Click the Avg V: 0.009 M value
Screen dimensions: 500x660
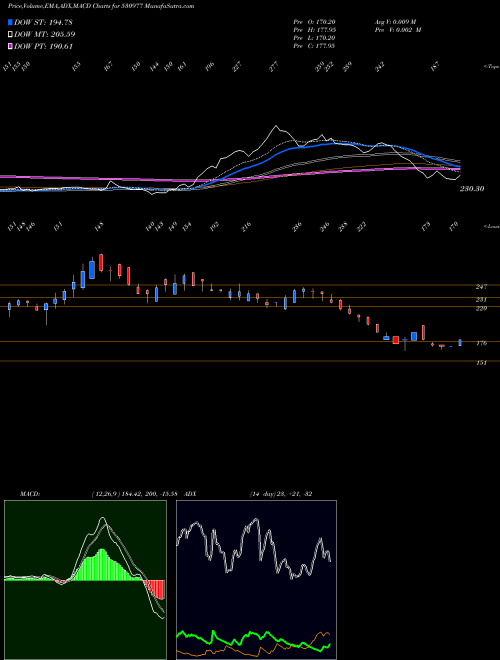click(395, 22)
